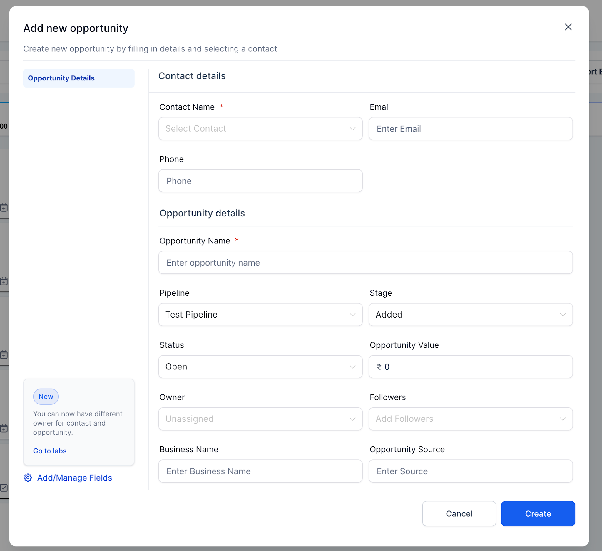Viewport: 602px width, 551px height.
Task: Click the Enter Business Name field
Action: (260, 471)
